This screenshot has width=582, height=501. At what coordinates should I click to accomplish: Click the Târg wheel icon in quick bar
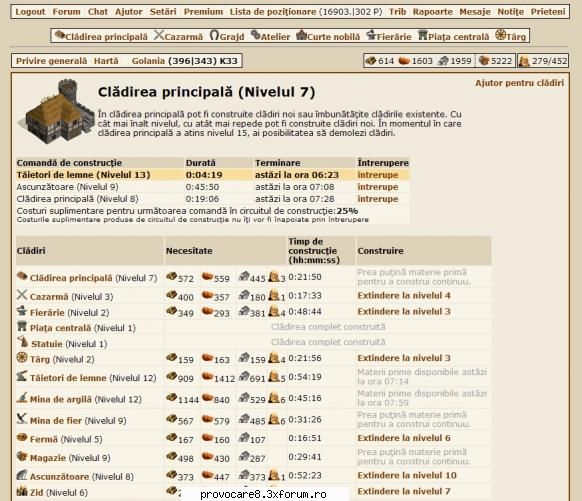pos(500,35)
